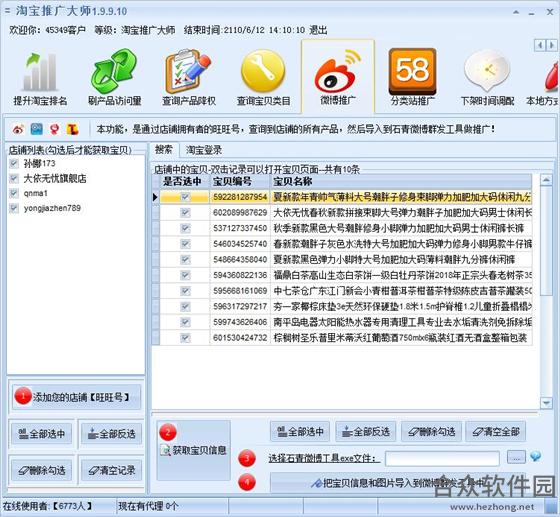Click item list scrollbar down arrow
This screenshot has height=517, width=560.
546,403
